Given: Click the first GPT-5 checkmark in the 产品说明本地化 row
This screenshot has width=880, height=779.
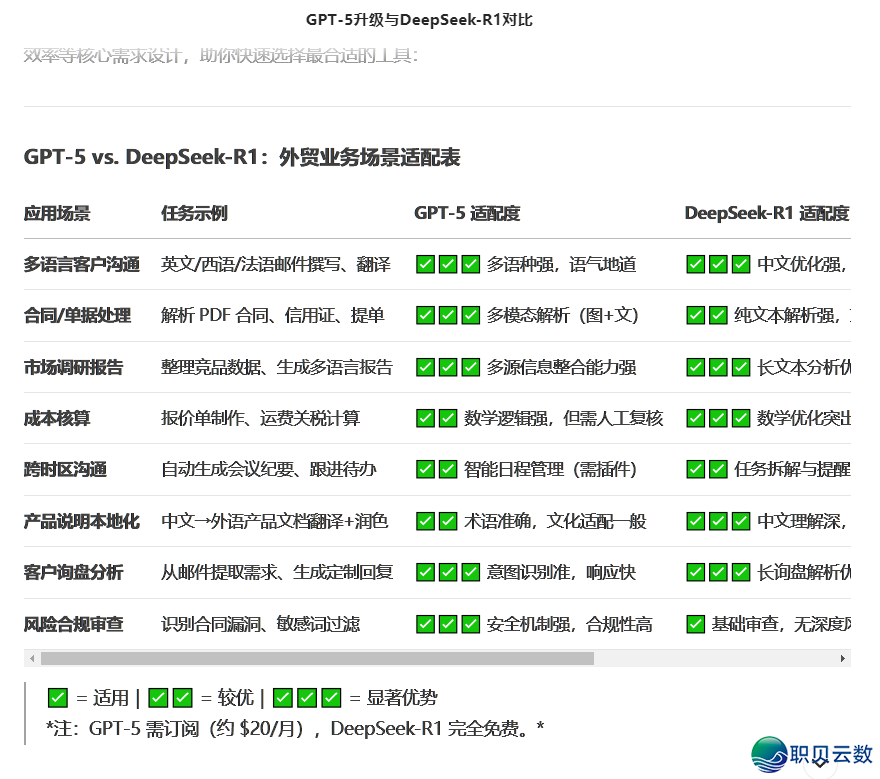Looking at the screenshot, I should [425, 521].
